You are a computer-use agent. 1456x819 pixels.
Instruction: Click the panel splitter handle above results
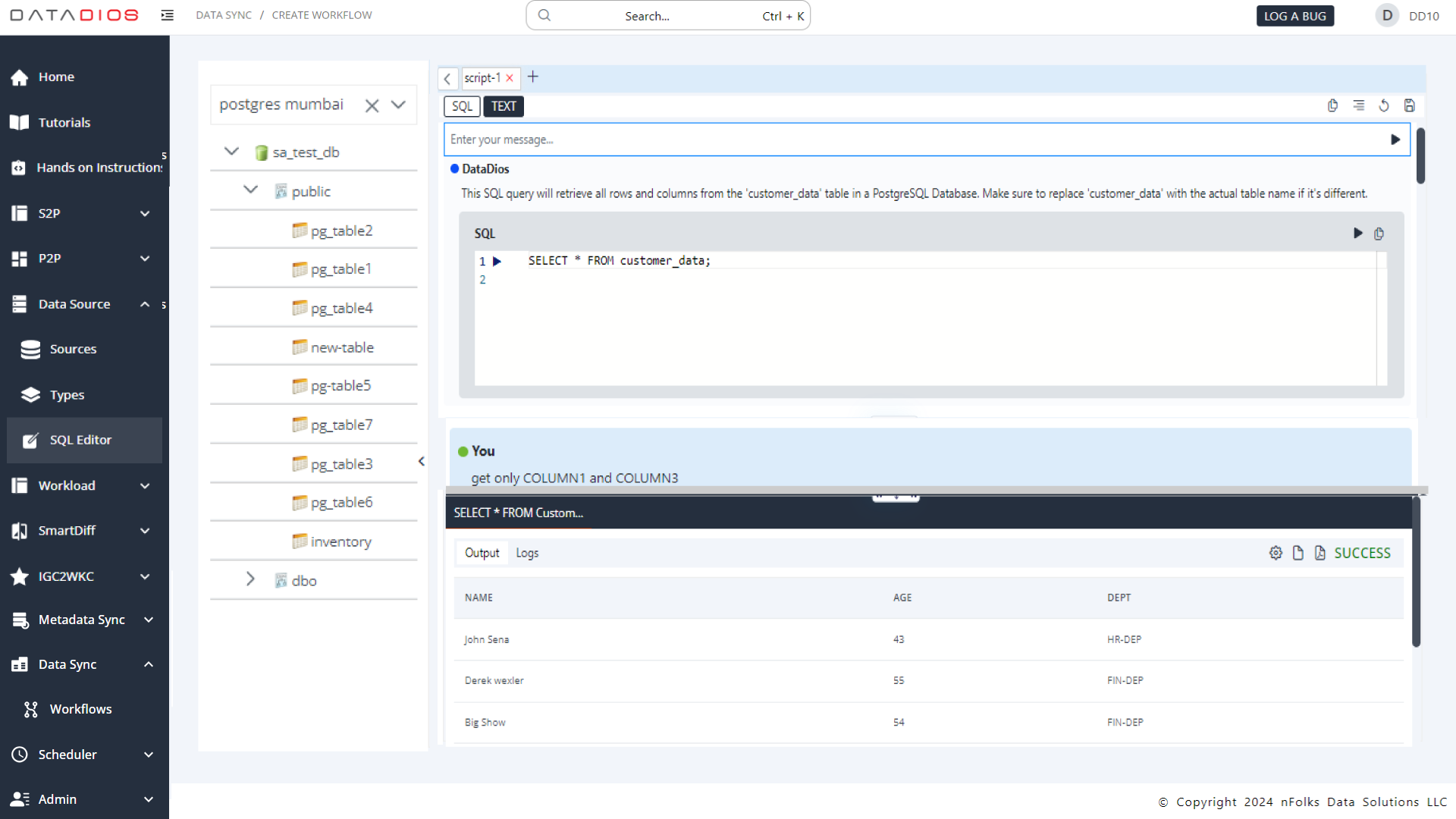(896, 497)
